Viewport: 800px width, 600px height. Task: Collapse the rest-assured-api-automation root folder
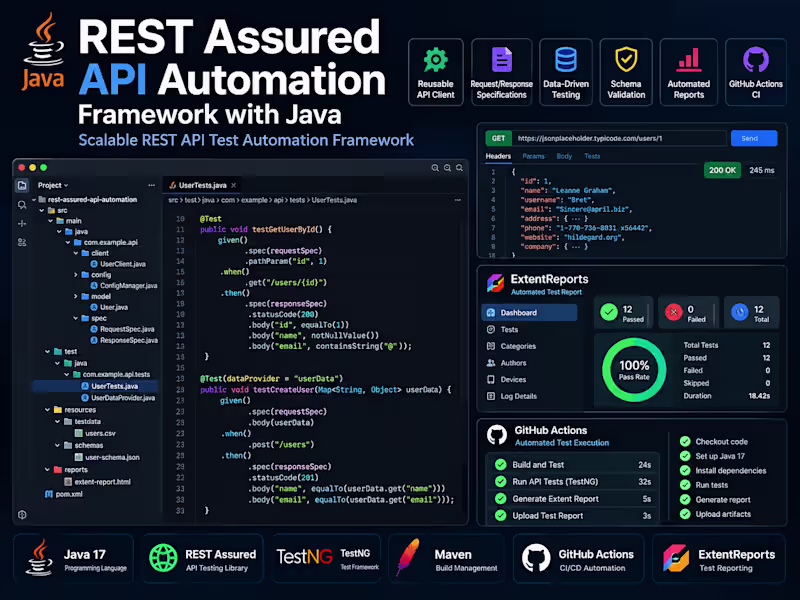[x=34, y=199]
